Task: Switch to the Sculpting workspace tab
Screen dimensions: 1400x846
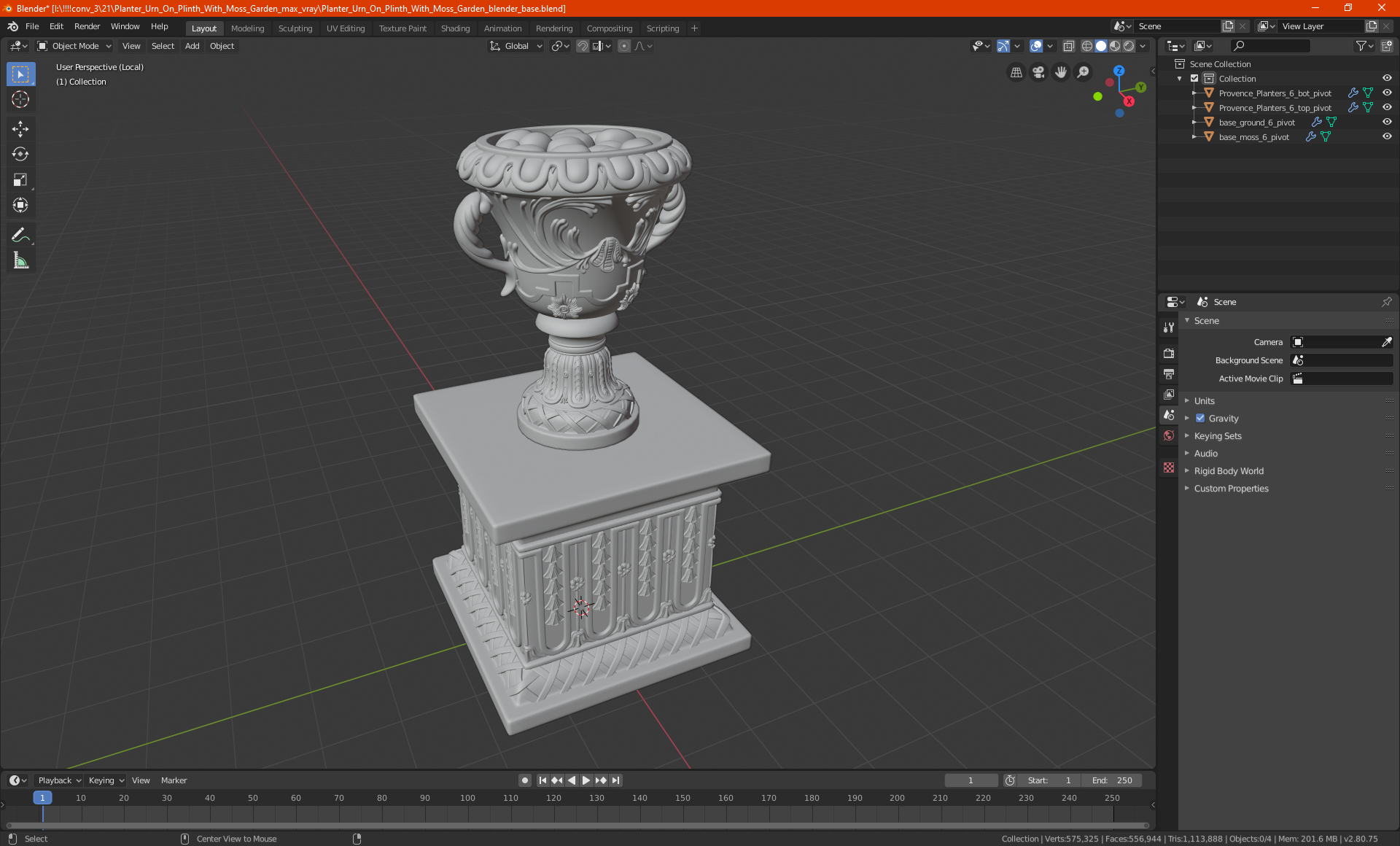Action: [x=295, y=28]
